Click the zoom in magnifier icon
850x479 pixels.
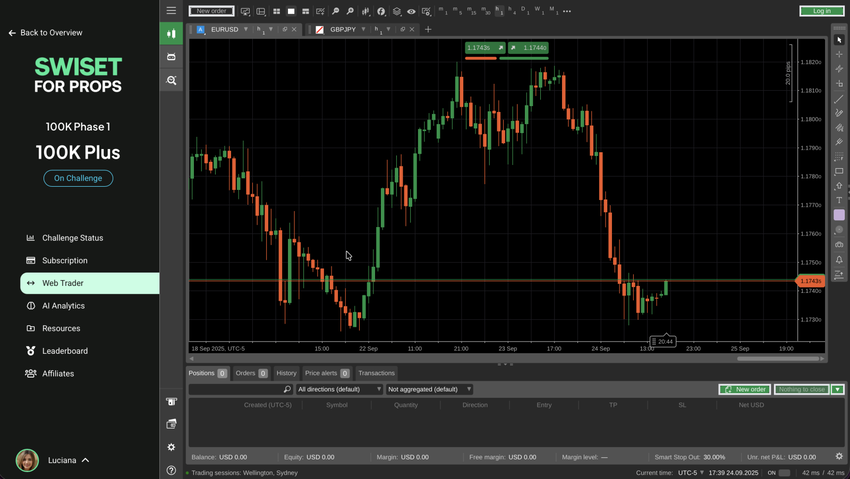pyautogui.click(x=336, y=11)
